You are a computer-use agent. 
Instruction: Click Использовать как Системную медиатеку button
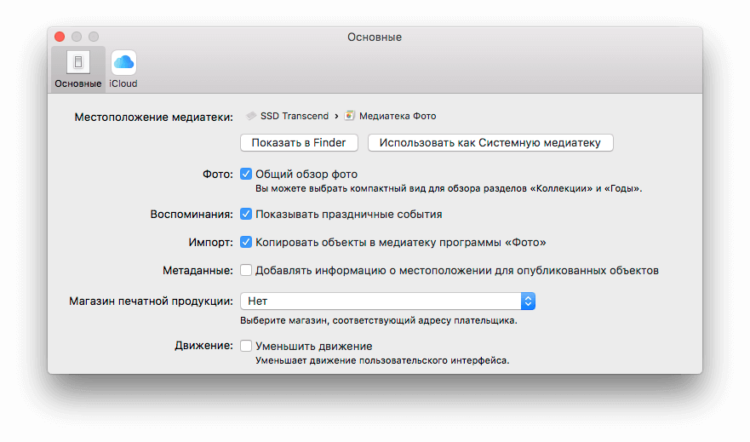[x=490, y=143]
